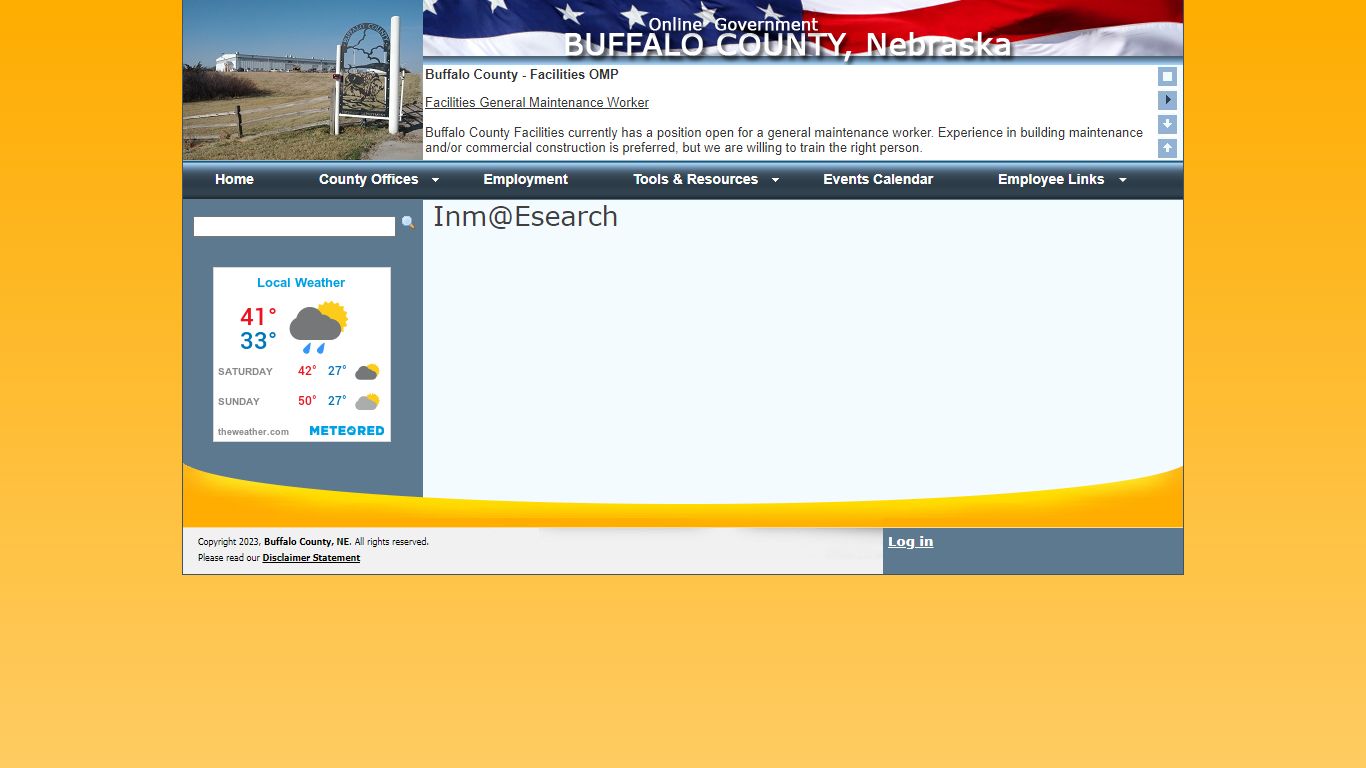Click the ticker down arrow icon

click(x=1167, y=124)
